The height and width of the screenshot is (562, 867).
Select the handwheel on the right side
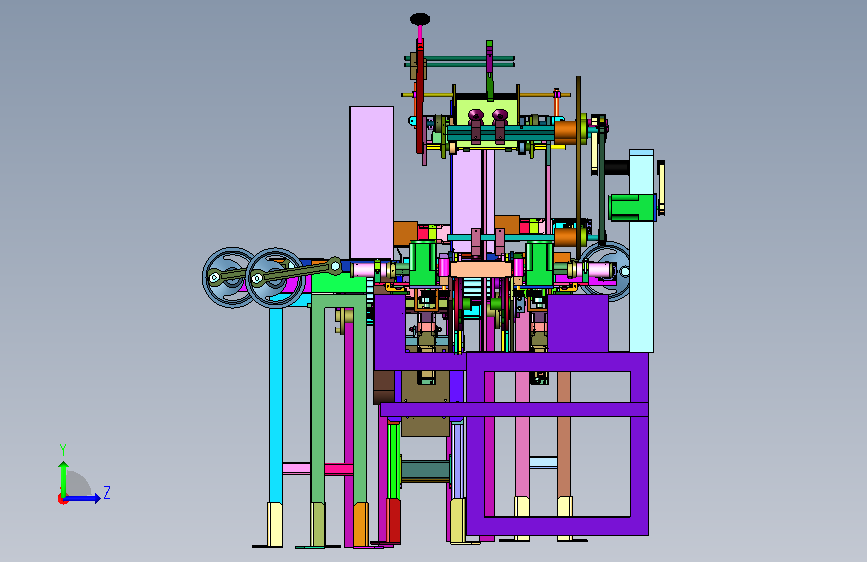(x=607, y=270)
